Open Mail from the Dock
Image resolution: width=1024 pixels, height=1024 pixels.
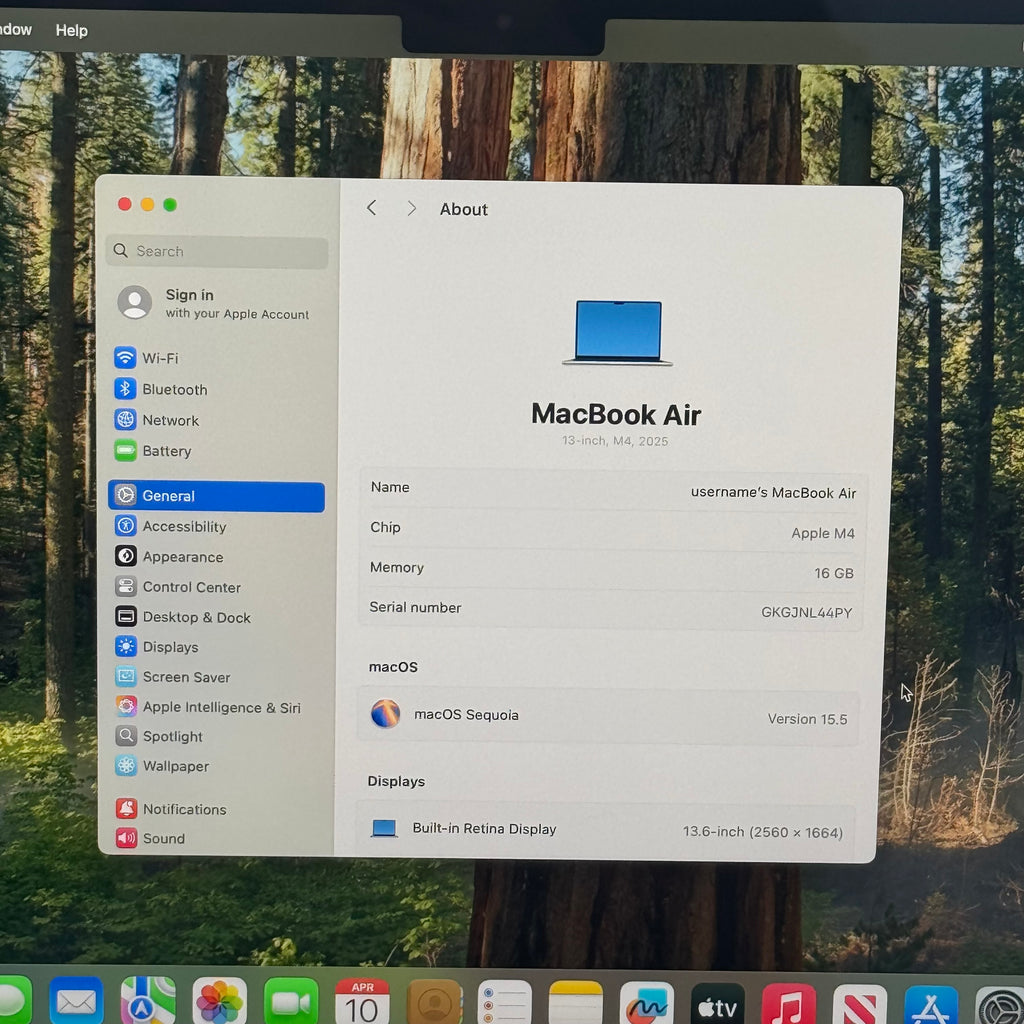pyautogui.click(x=76, y=1001)
